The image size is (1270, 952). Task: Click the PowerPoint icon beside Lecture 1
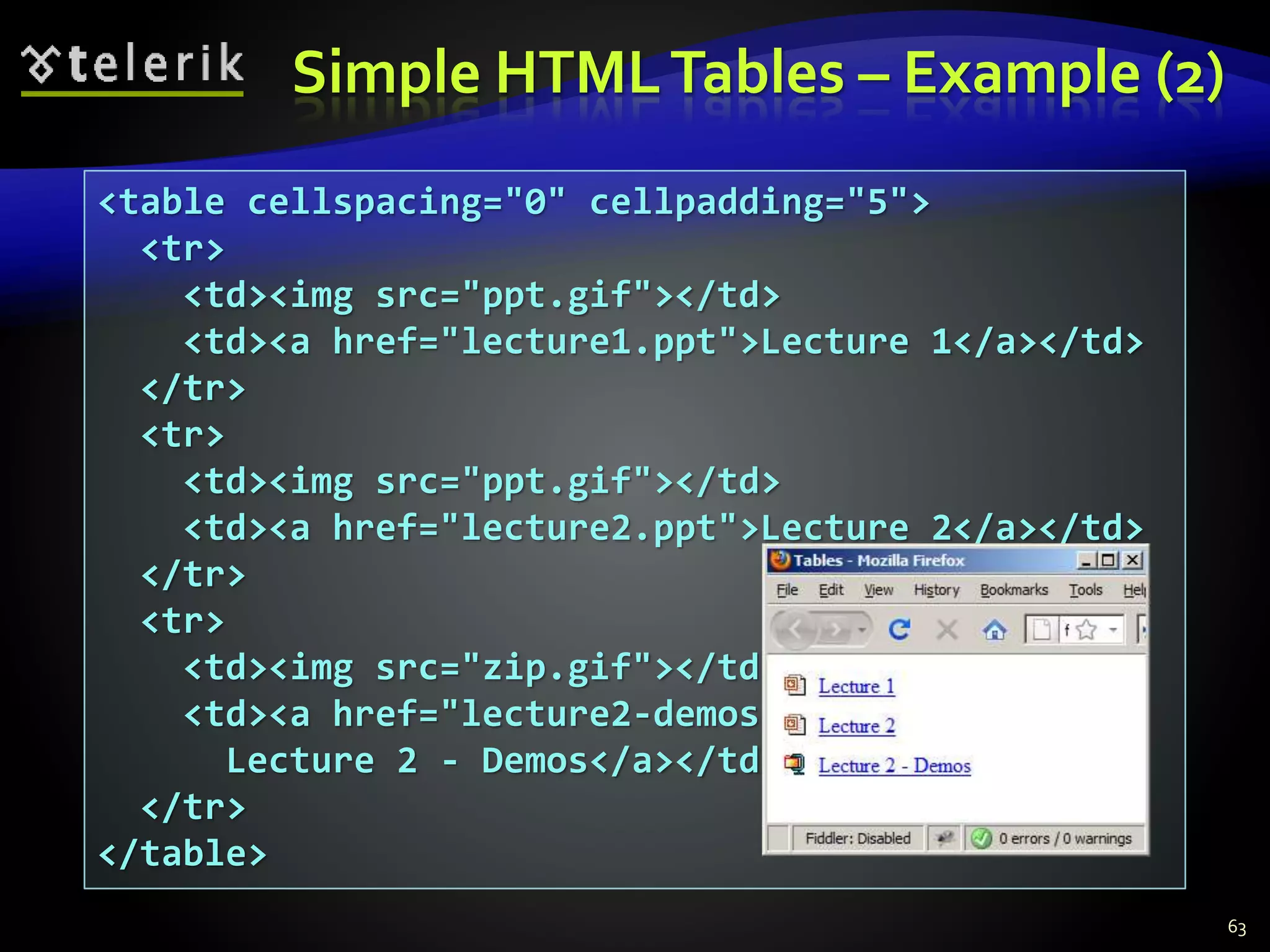pos(794,685)
